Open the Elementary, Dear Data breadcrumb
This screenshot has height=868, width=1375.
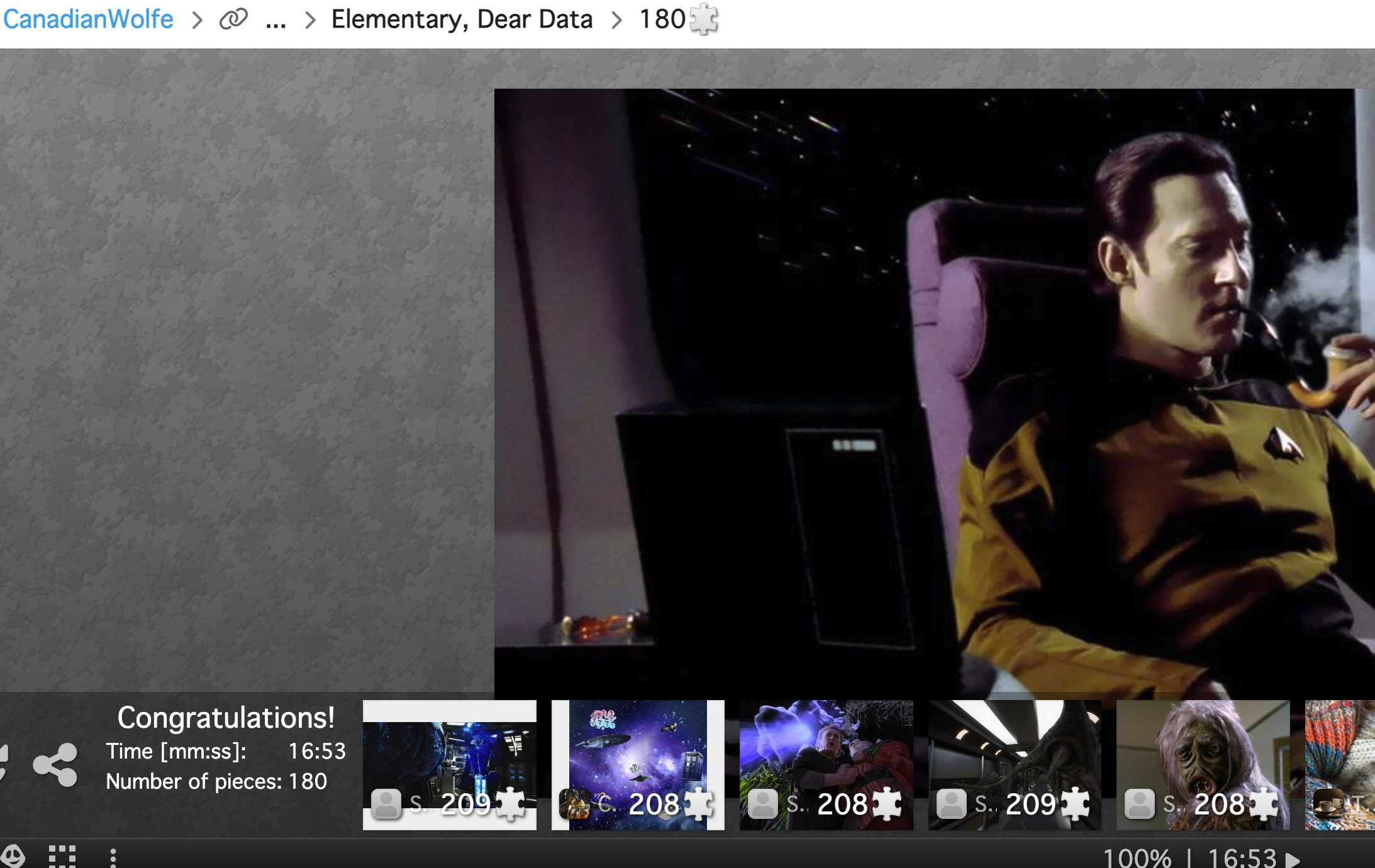462,19
